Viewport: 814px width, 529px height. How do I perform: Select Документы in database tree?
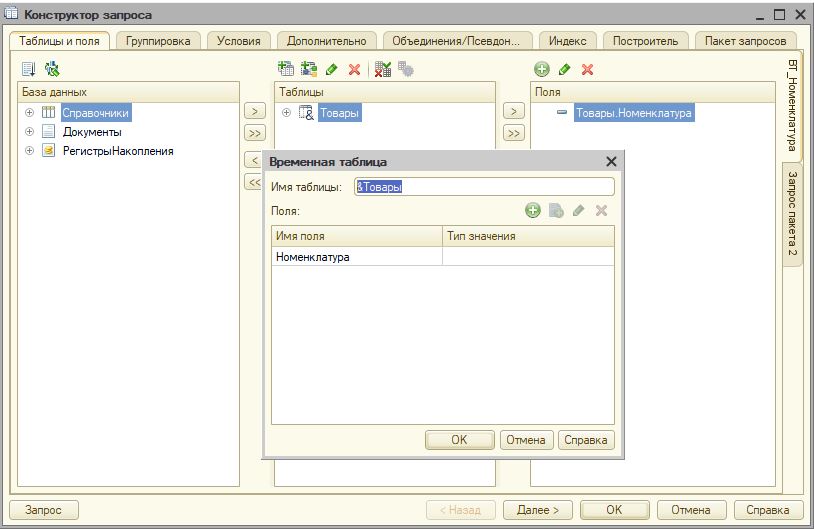[x=92, y=132]
